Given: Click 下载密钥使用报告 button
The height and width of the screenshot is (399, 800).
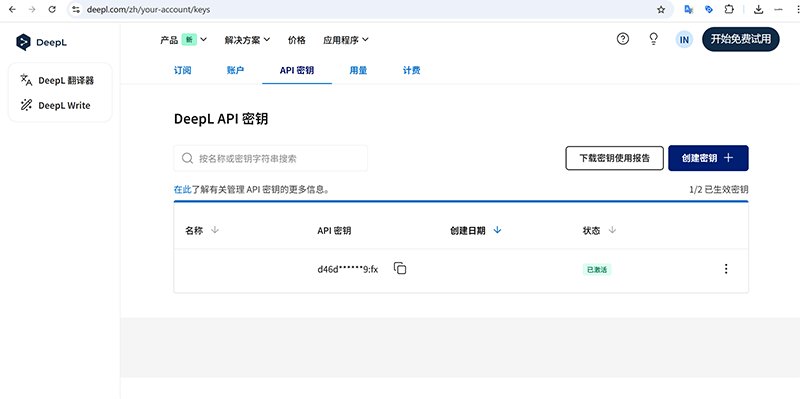Looking at the screenshot, I should point(615,158).
